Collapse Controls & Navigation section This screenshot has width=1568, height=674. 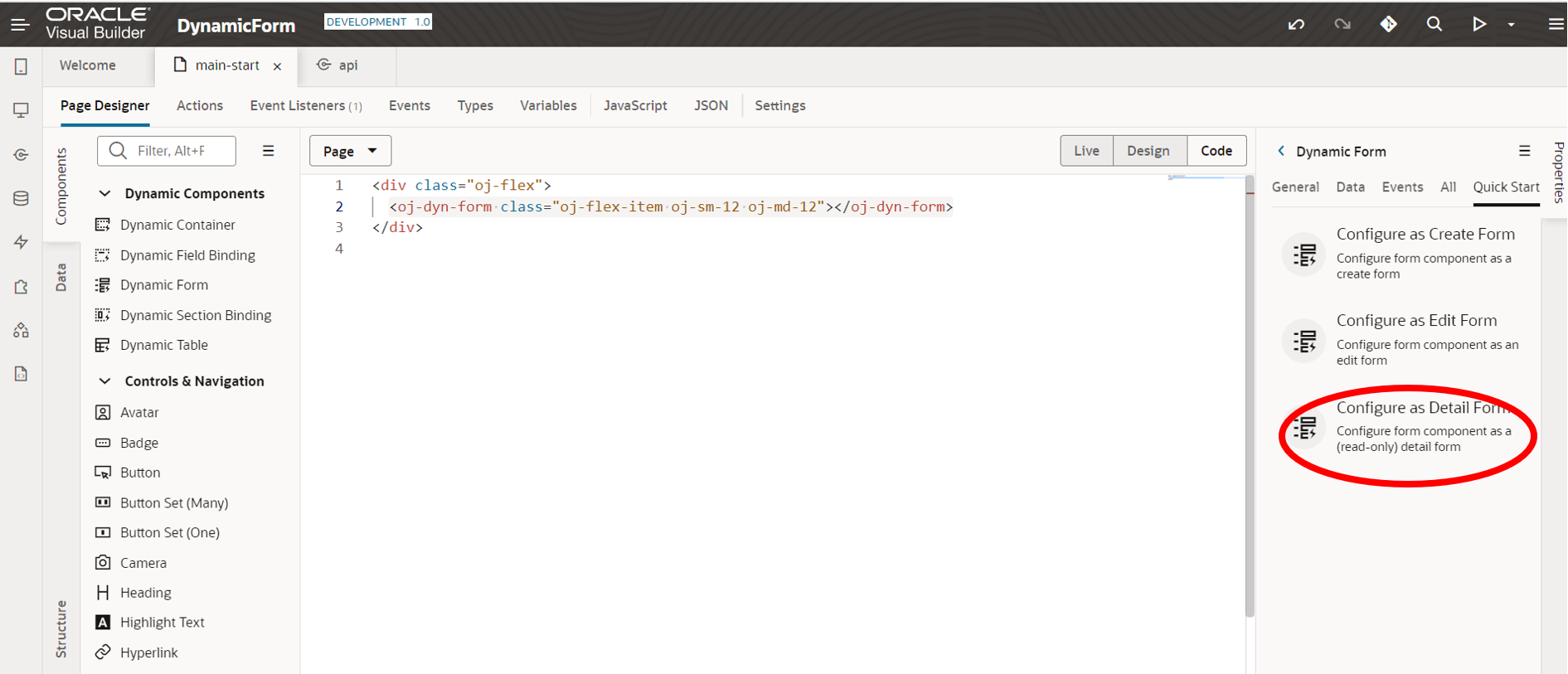[x=104, y=381]
